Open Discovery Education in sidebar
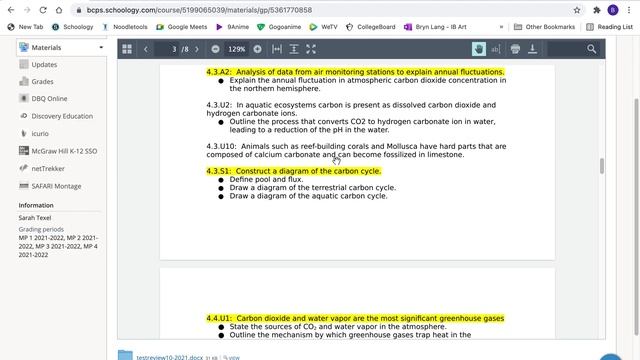The image size is (640, 360). coord(62,116)
